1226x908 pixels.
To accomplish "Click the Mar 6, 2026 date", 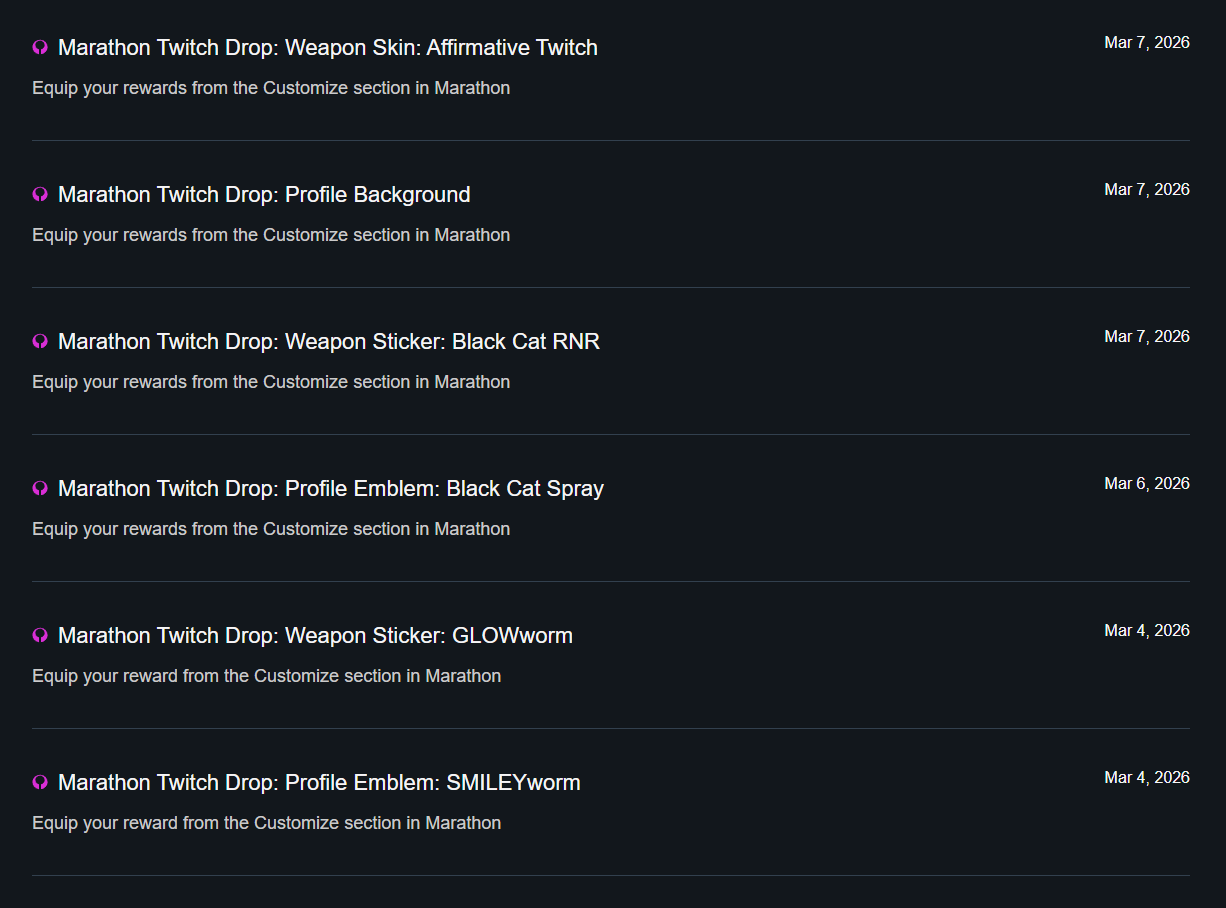I will click(1146, 483).
